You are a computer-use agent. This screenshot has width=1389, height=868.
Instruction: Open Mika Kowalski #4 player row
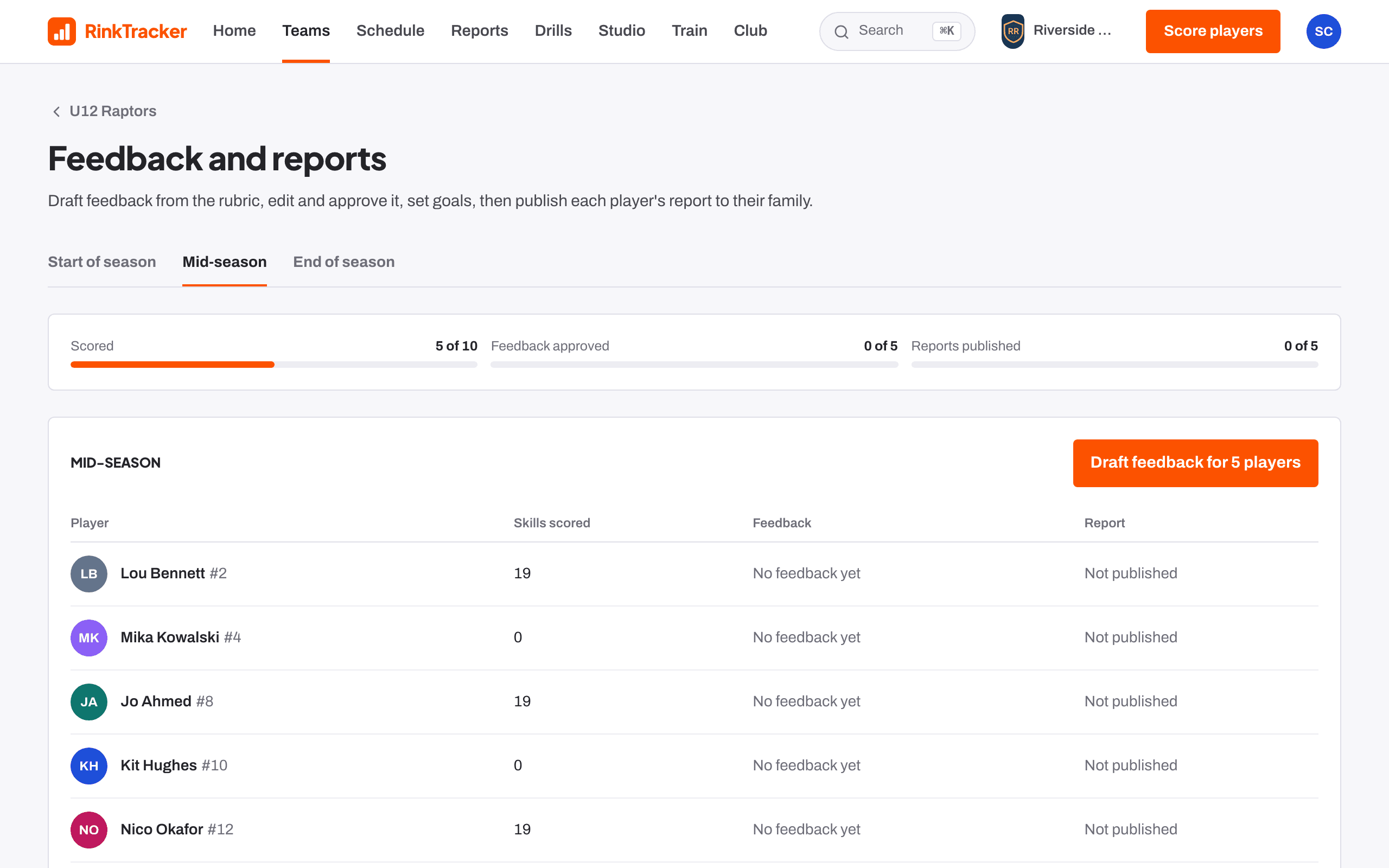coord(694,637)
